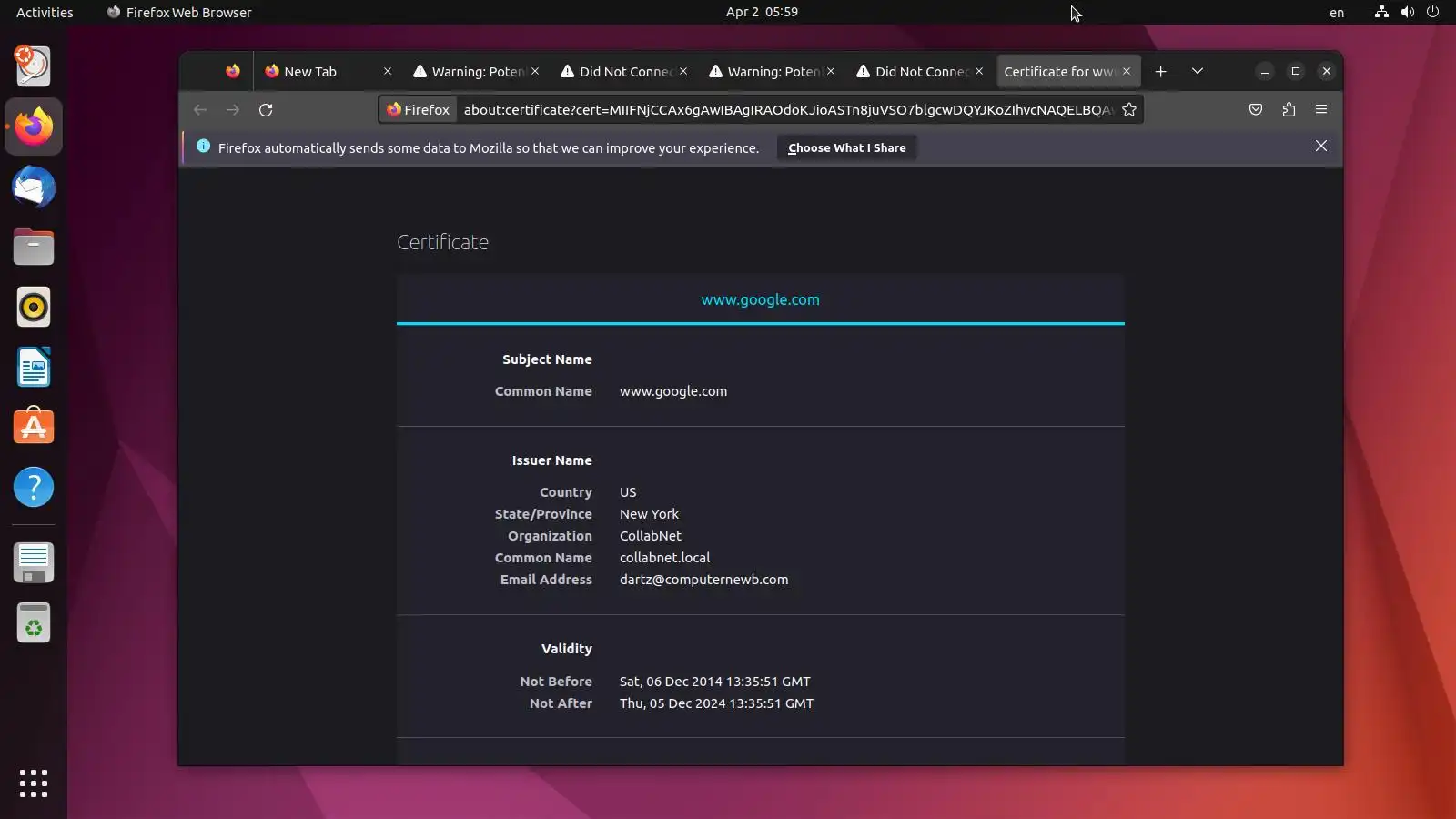Click the issuer country value US
The image size is (1456, 819).
pyautogui.click(x=628, y=492)
